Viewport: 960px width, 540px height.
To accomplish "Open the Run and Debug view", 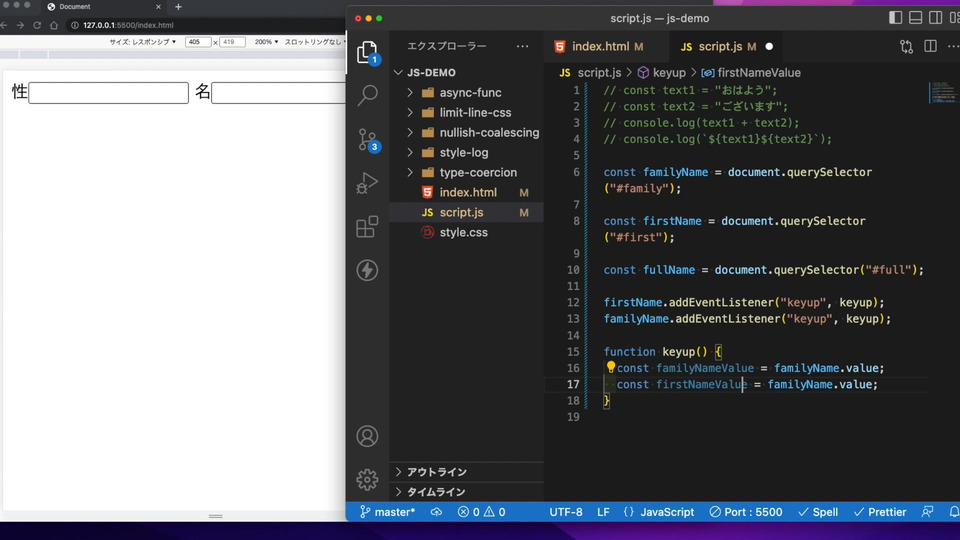I will 367,183.
